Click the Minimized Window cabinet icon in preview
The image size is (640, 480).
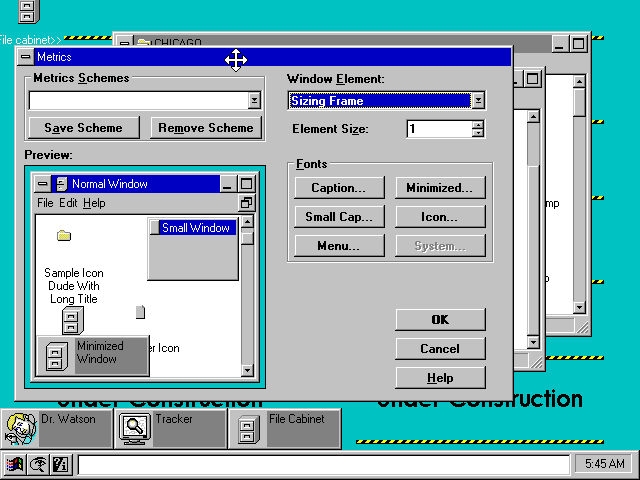(56, 356)
